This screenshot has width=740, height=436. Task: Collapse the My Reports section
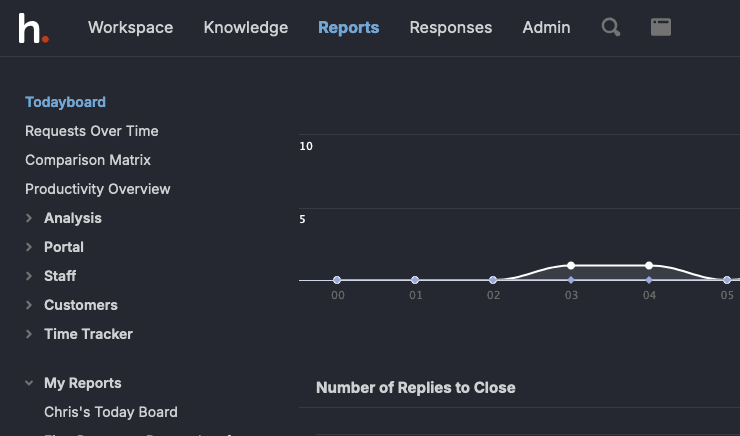tap(82, 383)
